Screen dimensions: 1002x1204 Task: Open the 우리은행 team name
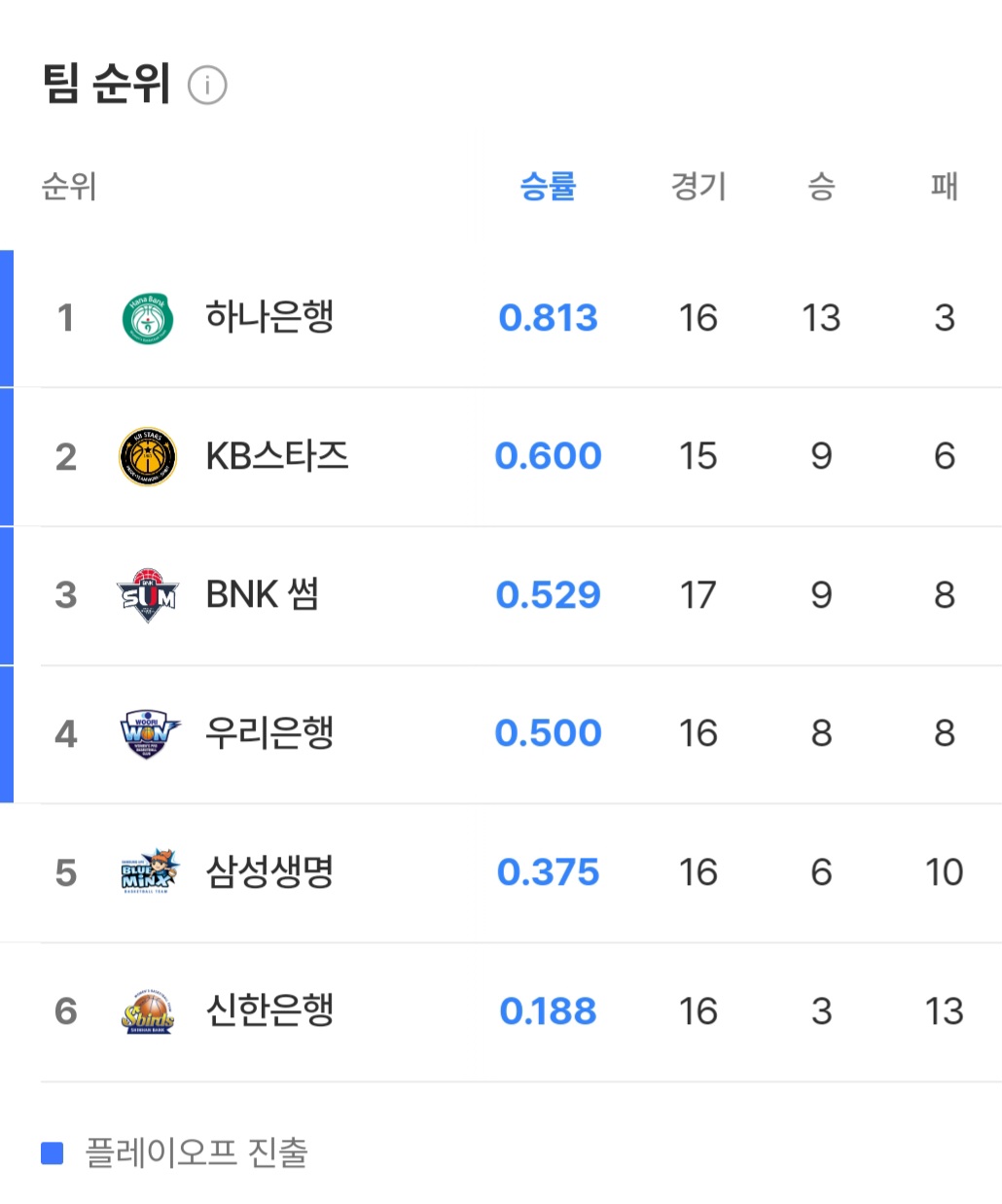(x=269, y=732)
